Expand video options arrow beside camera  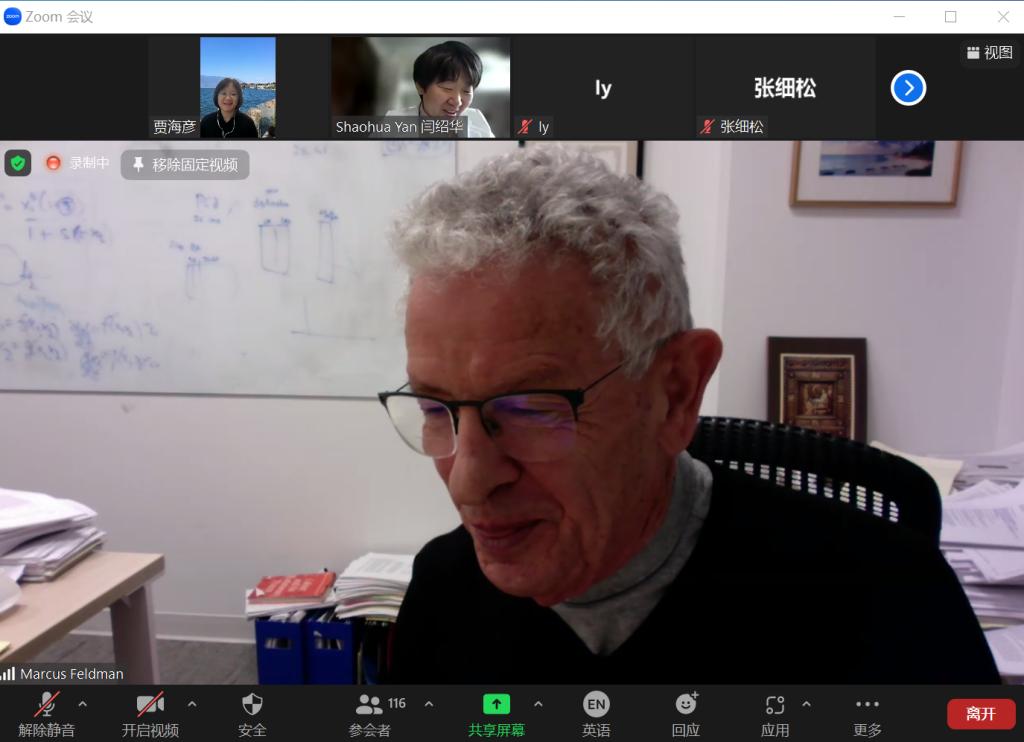192,704
